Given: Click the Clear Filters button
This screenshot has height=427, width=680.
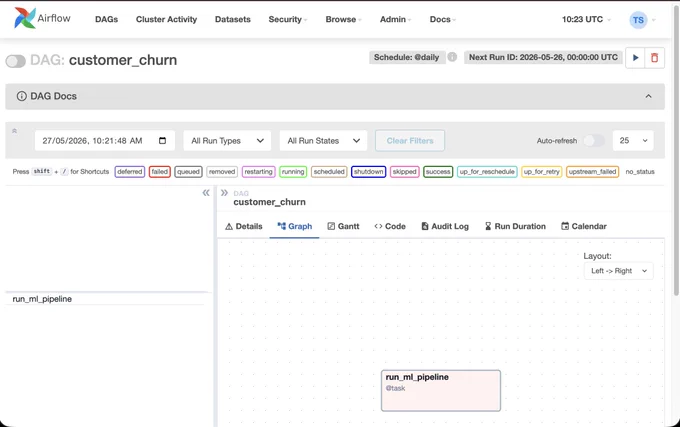Looking at the screenshot, I should (410, 140).
